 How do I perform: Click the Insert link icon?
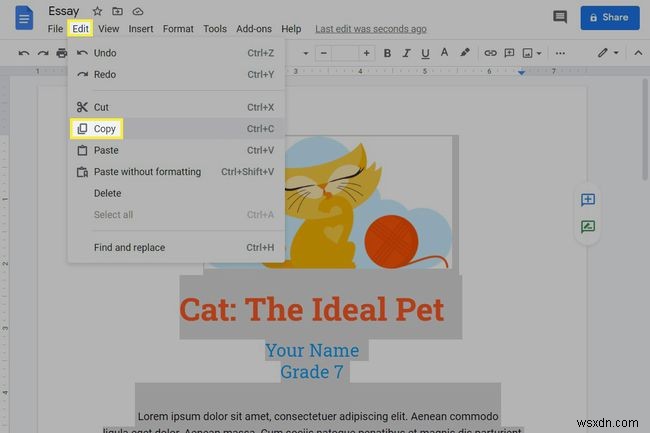click(x=490, y=53)
